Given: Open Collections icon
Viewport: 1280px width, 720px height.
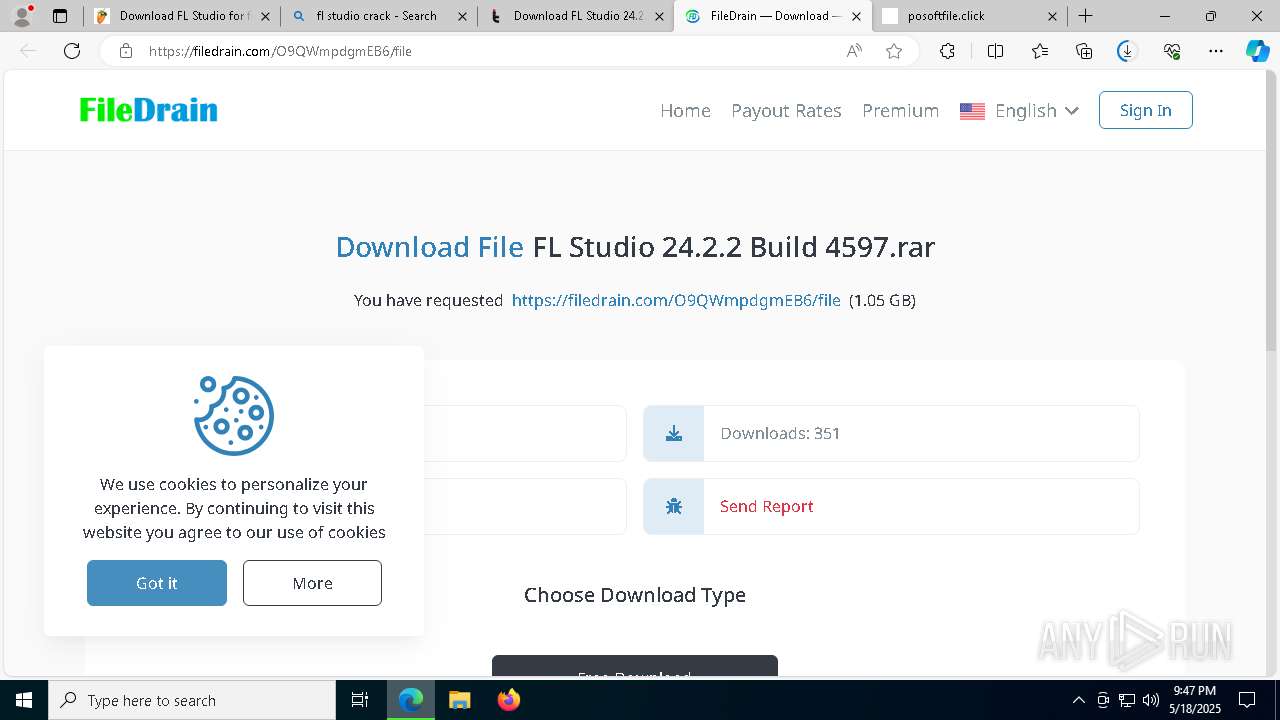Looking at the screenshot, I should tap(1084, 51).
